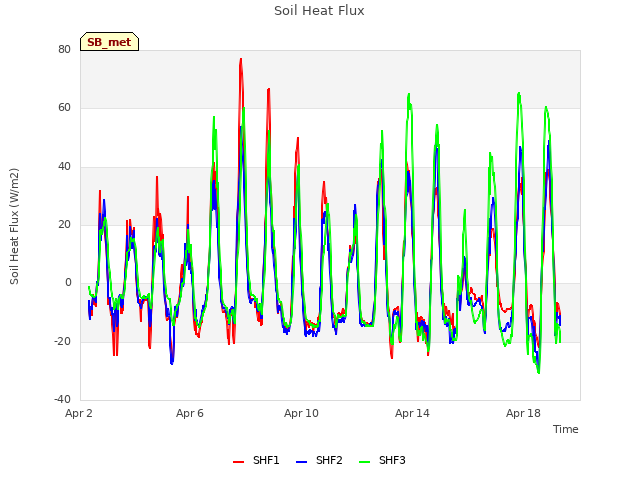This screenshot has height=480, width=640.
Task: Click the Apr 18 x-axis tick label
Action: pyautogui.click(x=523, y=413)
